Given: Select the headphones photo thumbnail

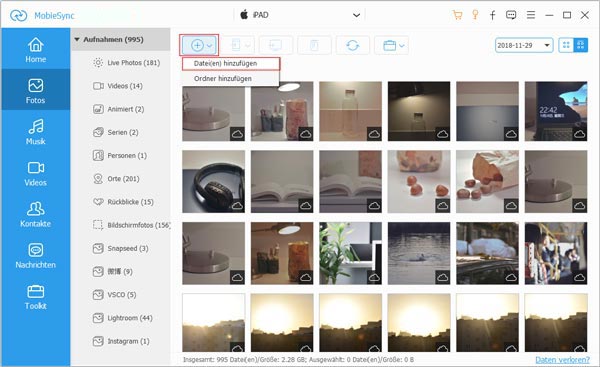Looking at the screenshot, I should click(214, 181).
